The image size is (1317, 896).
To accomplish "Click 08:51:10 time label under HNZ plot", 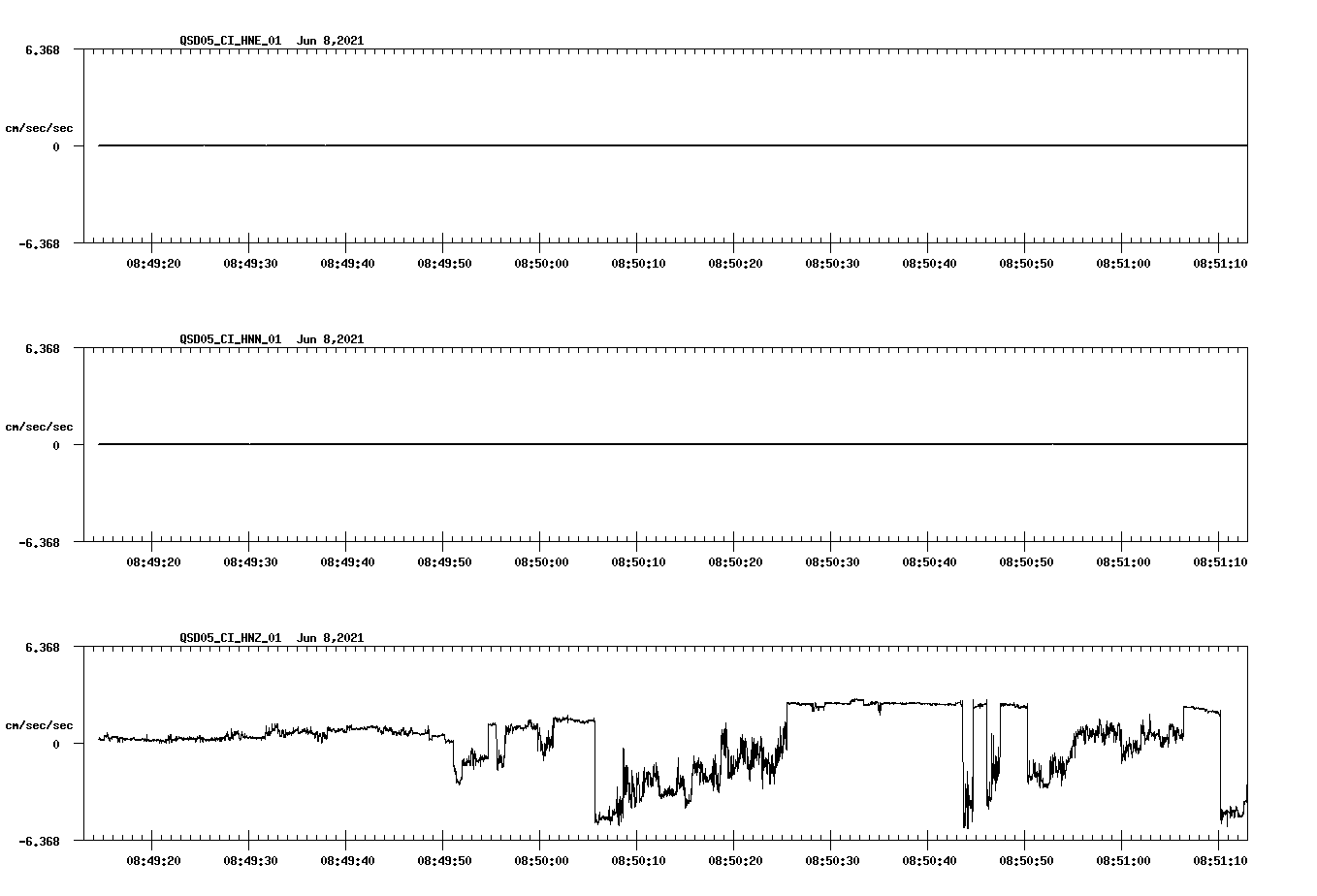I will [x=1220, y=861].
